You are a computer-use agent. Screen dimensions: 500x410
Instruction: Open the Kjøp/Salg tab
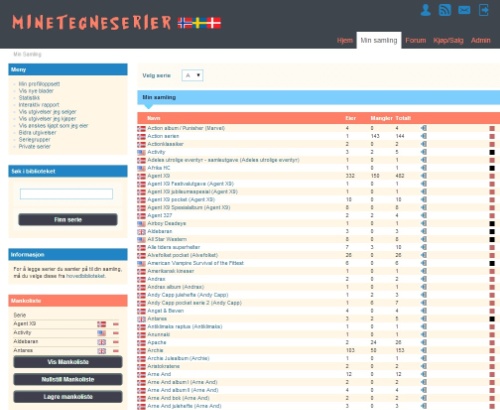[448, 40]
